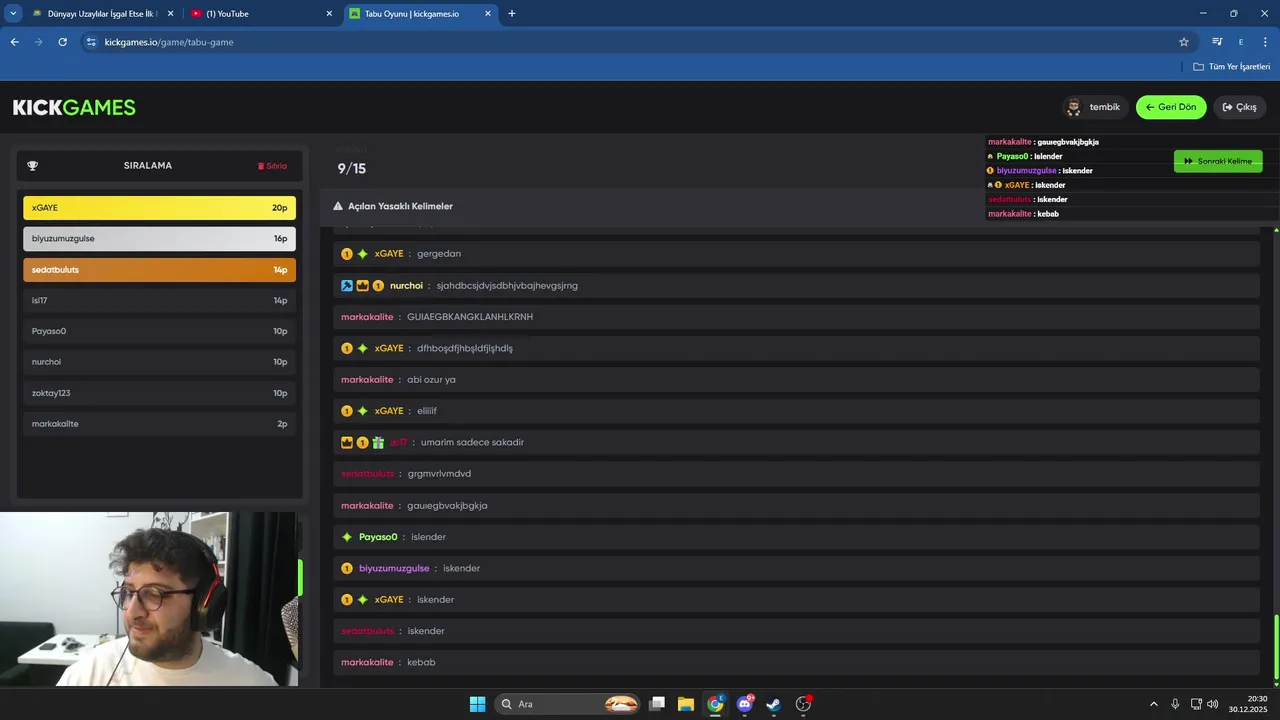This screenshot has height=720, width=1280.
Task: Click the trophy icon beside SIRALAMA
Action: click(x=32, y=166)
